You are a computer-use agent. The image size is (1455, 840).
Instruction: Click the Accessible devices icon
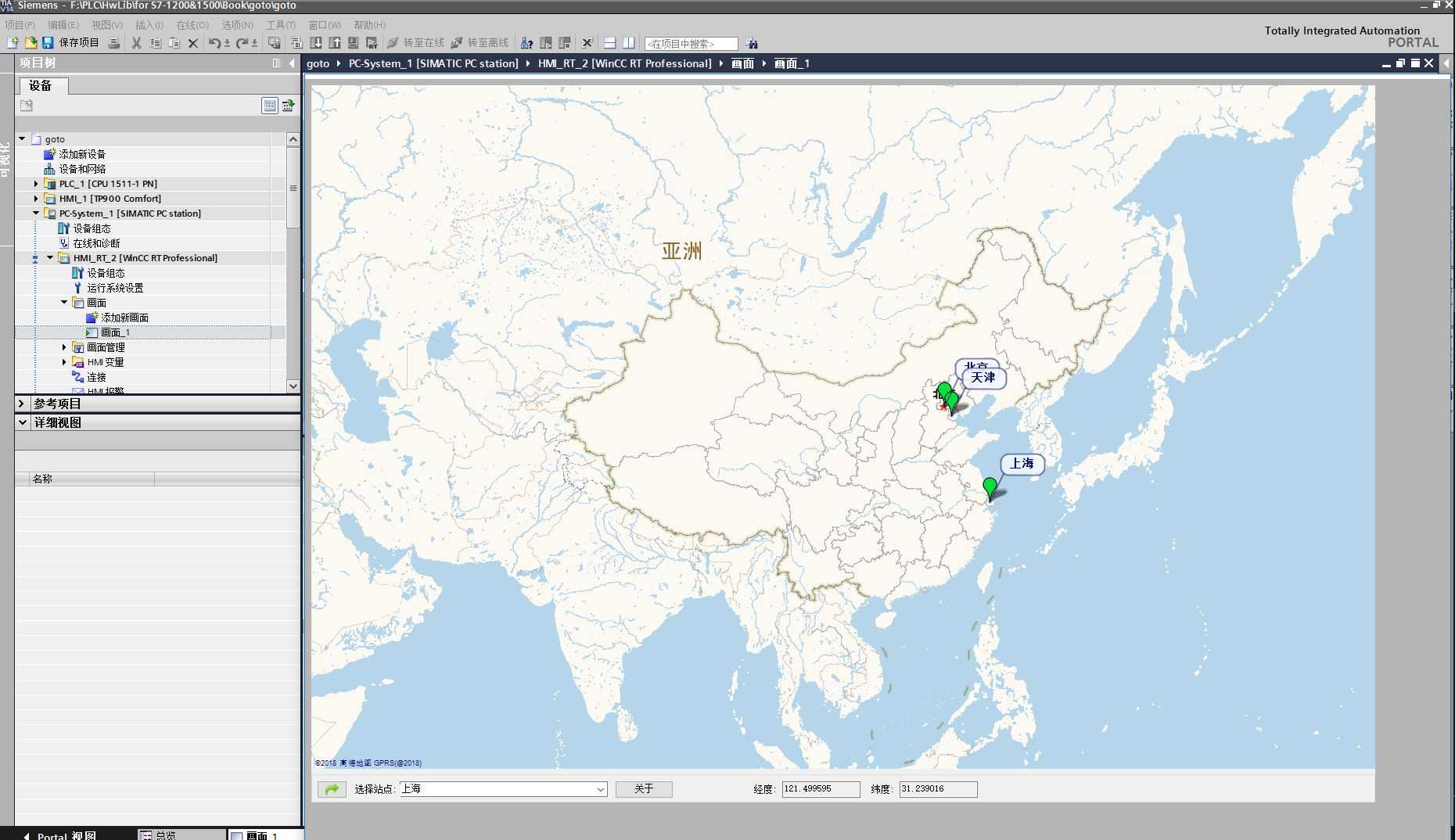(527, 43)
